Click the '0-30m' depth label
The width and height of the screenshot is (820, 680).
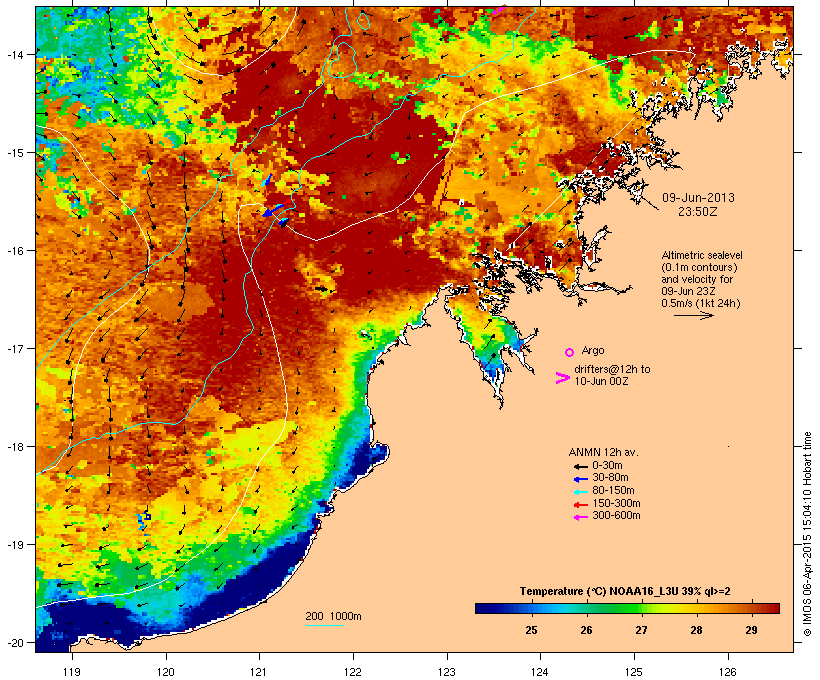(607, 465)
